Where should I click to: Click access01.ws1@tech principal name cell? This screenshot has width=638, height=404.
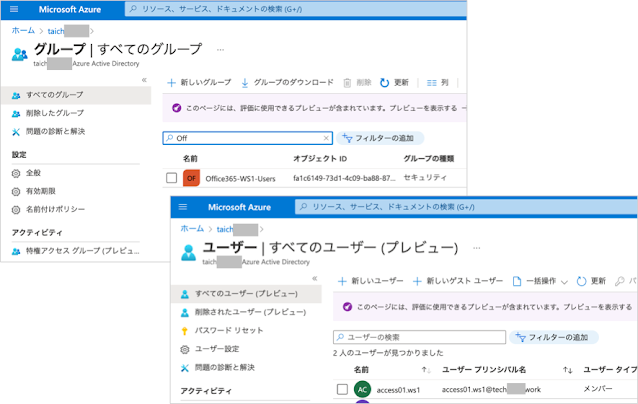tap(492, 389)
